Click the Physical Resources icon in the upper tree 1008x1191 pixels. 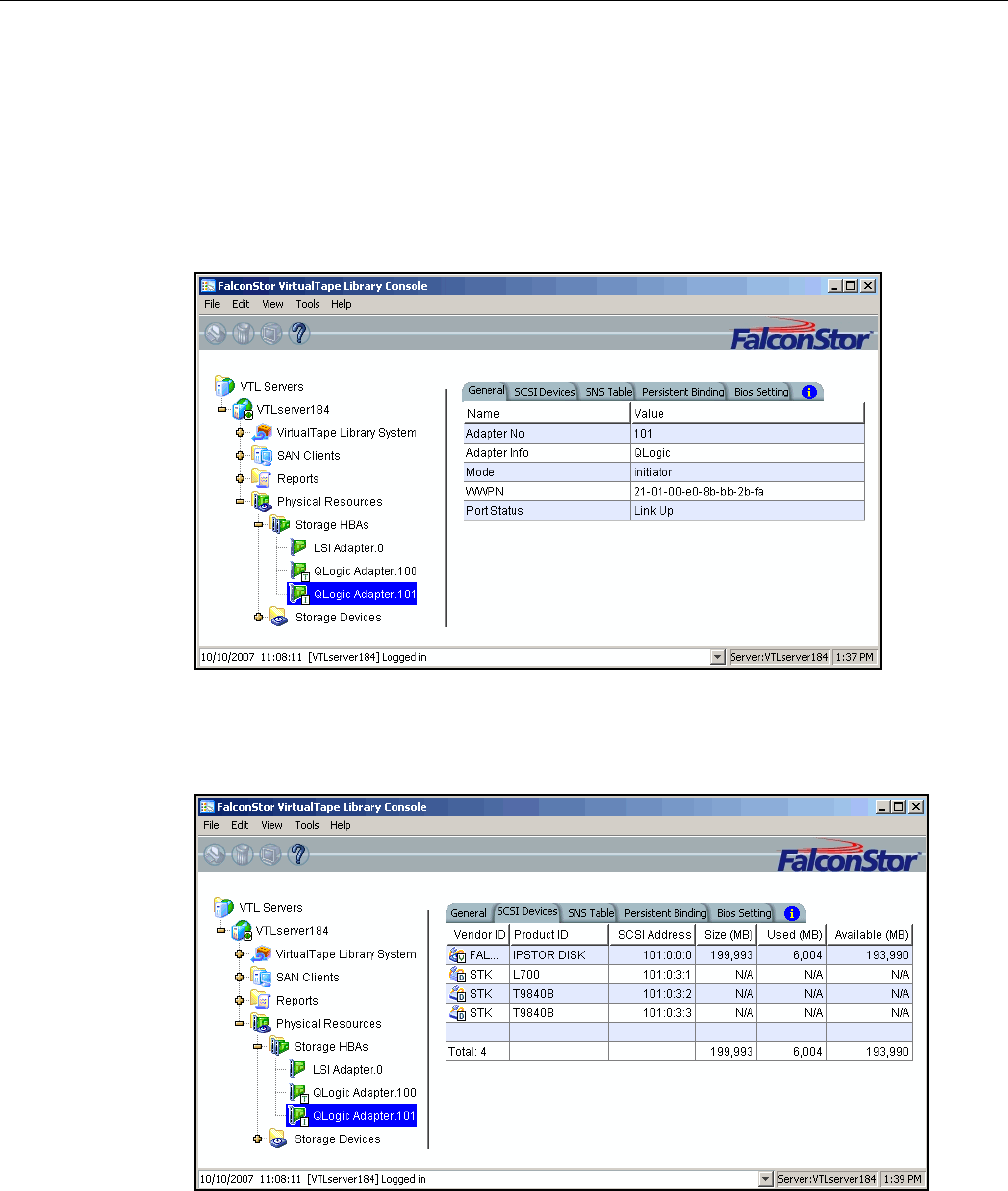pos(262,501)
